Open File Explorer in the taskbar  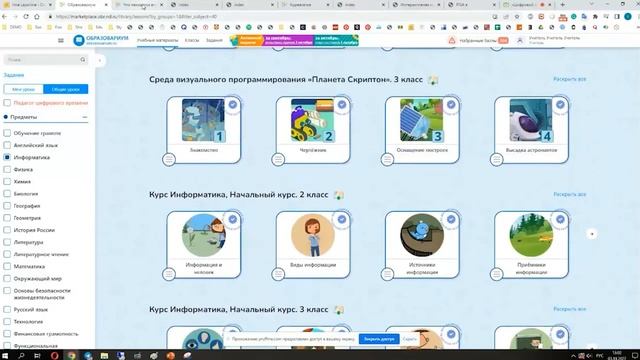point(104,356)
